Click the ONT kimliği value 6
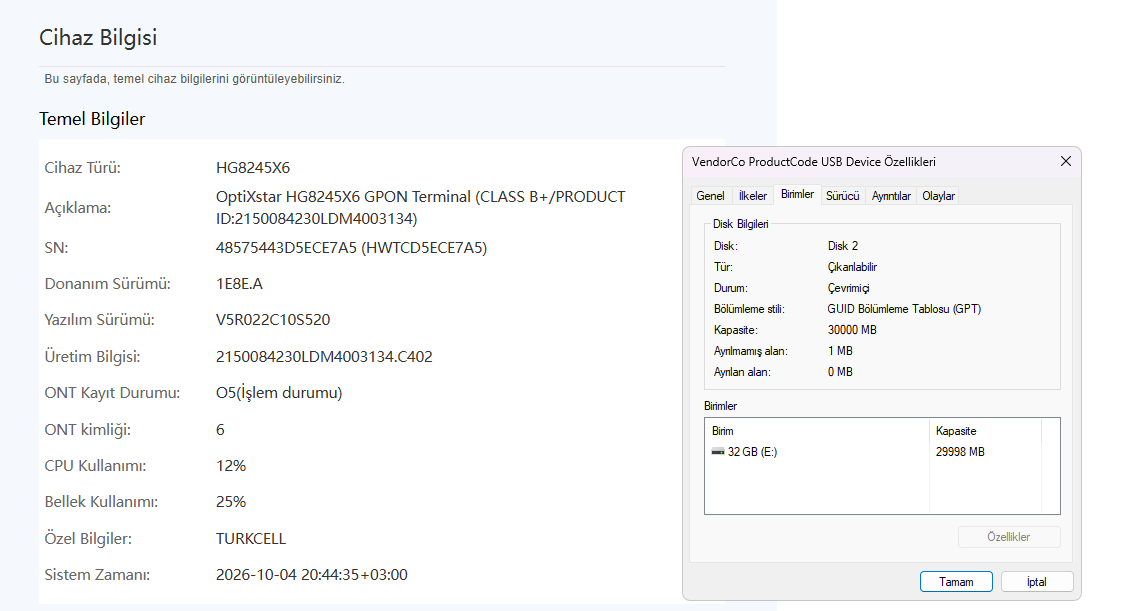The width and height of the screenshot is (1122, 611). (x=220, y=430)
